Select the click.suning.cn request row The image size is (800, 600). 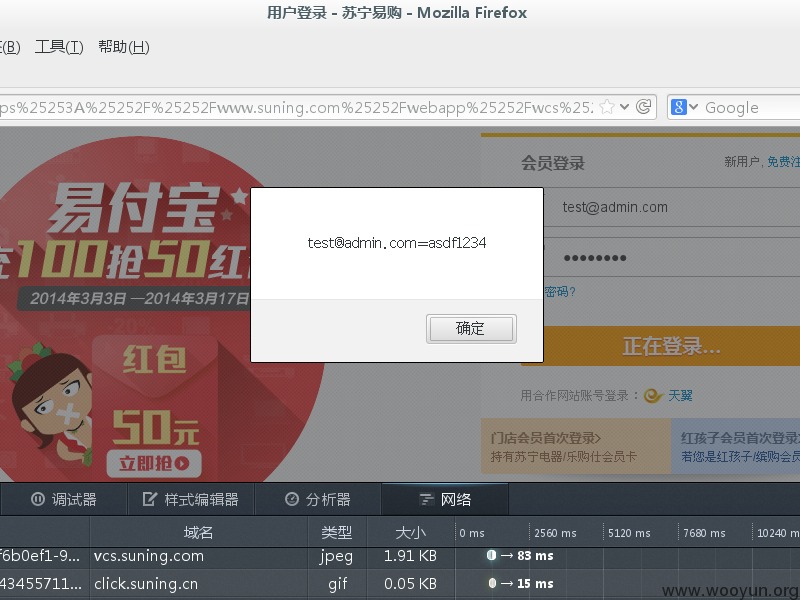(400, 583)
